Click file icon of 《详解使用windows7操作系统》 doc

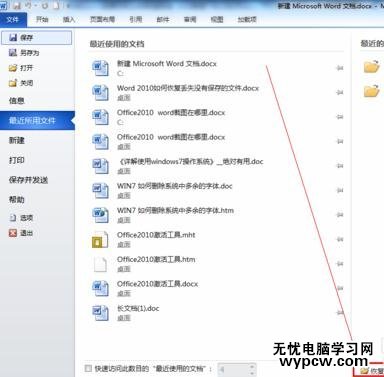100,166
